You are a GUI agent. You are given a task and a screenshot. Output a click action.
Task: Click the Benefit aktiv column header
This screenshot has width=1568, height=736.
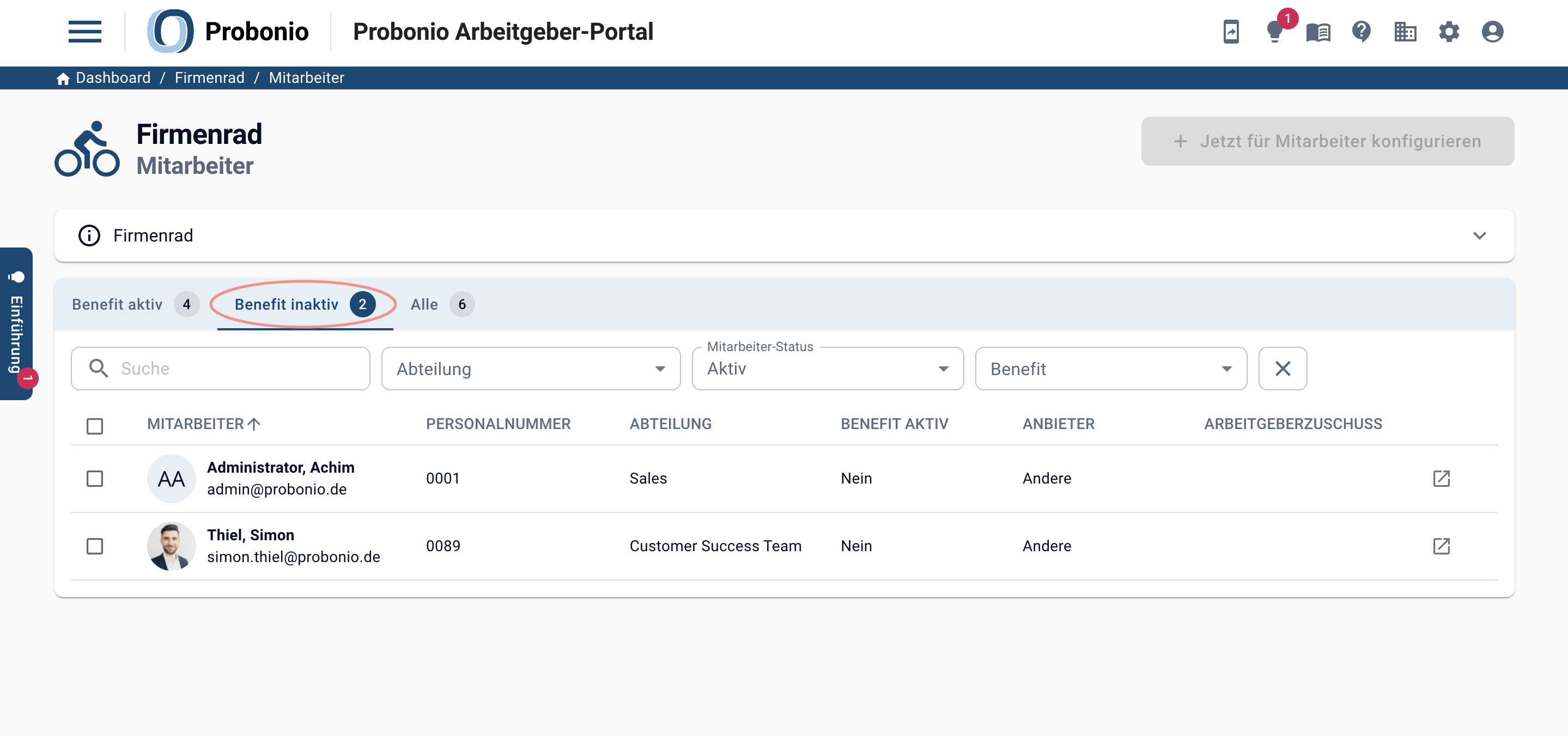coord(894,424)
